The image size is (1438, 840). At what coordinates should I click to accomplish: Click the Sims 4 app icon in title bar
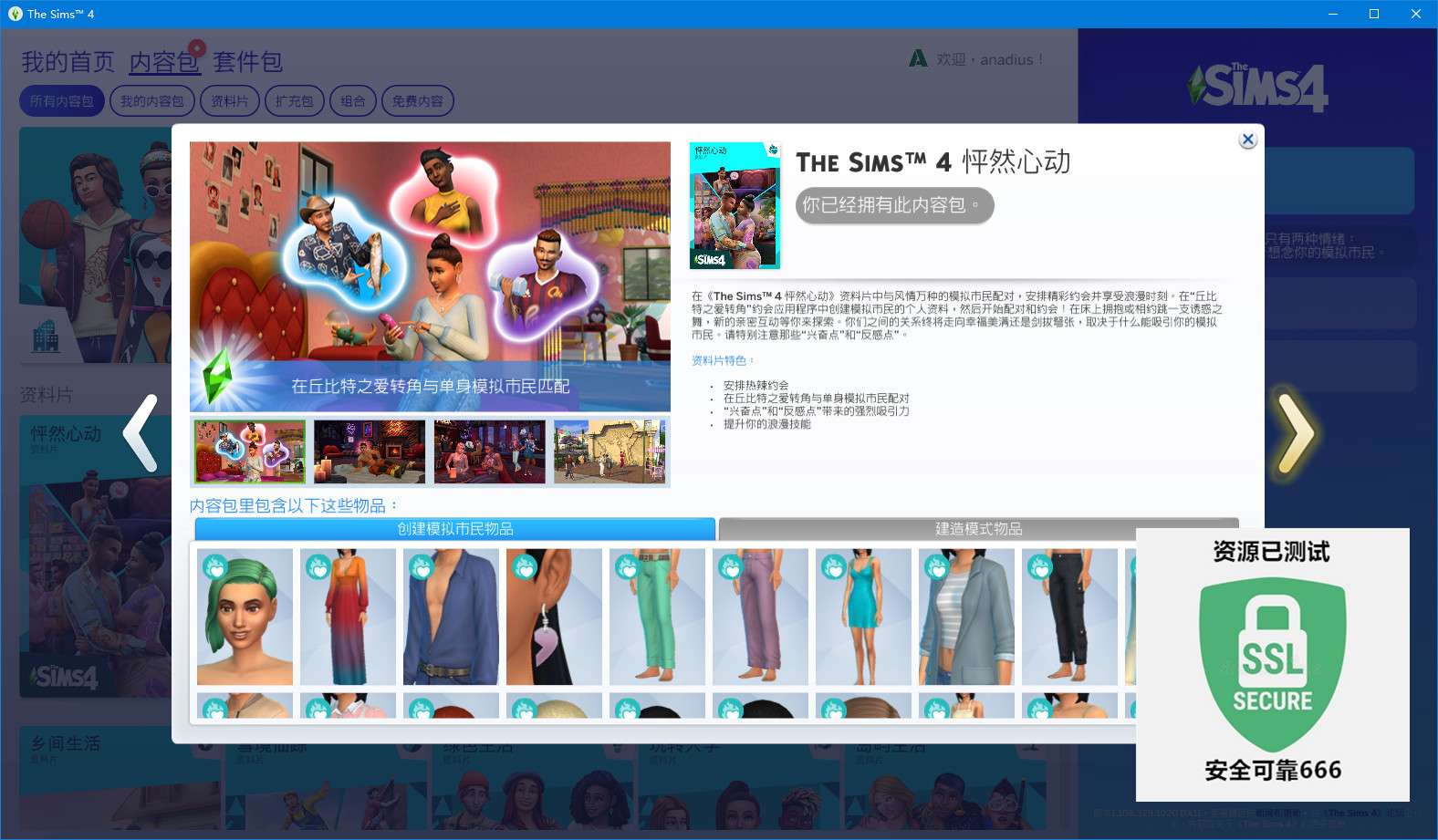(15, 14)
